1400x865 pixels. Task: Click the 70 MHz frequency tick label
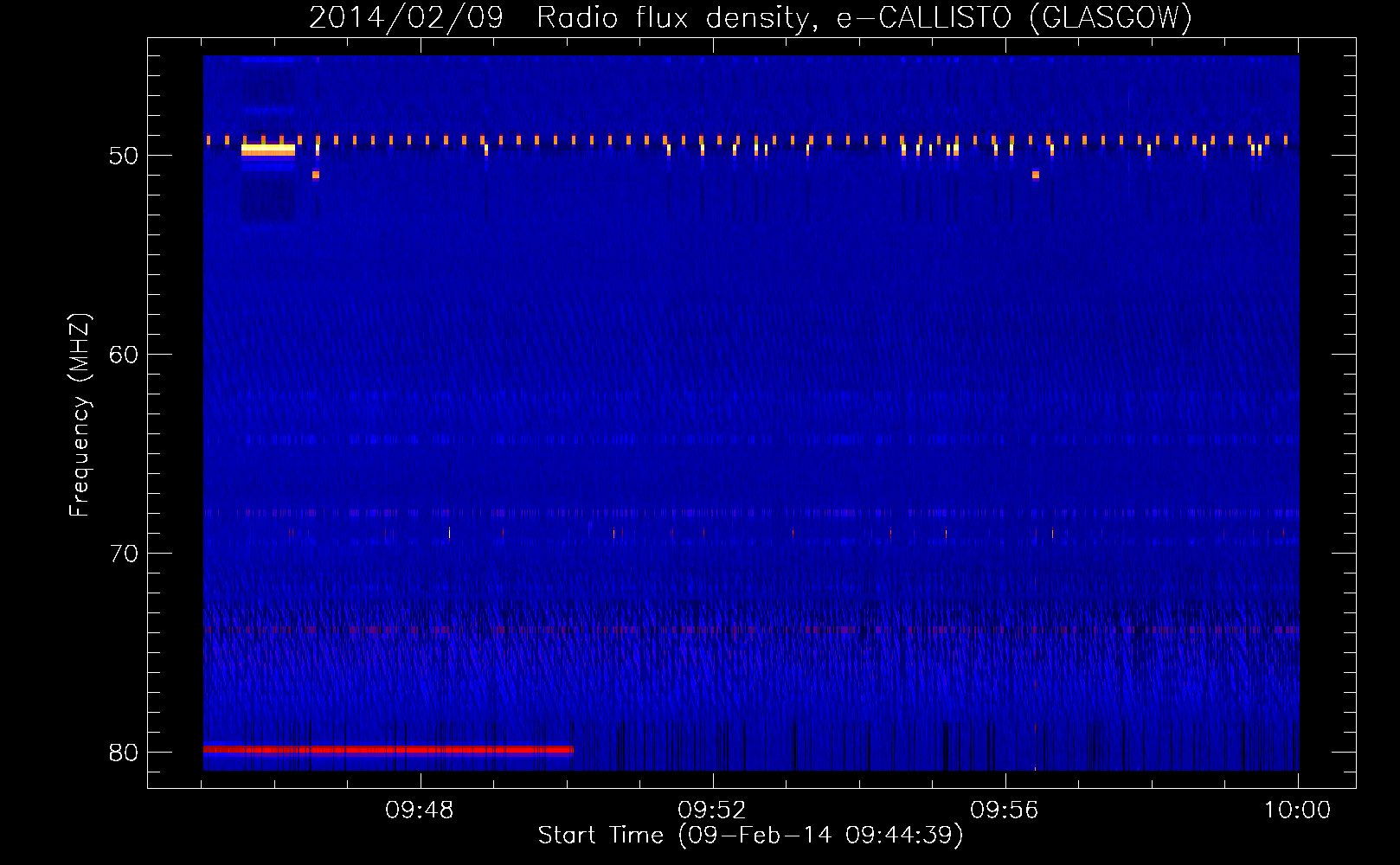tap(124, 554)
